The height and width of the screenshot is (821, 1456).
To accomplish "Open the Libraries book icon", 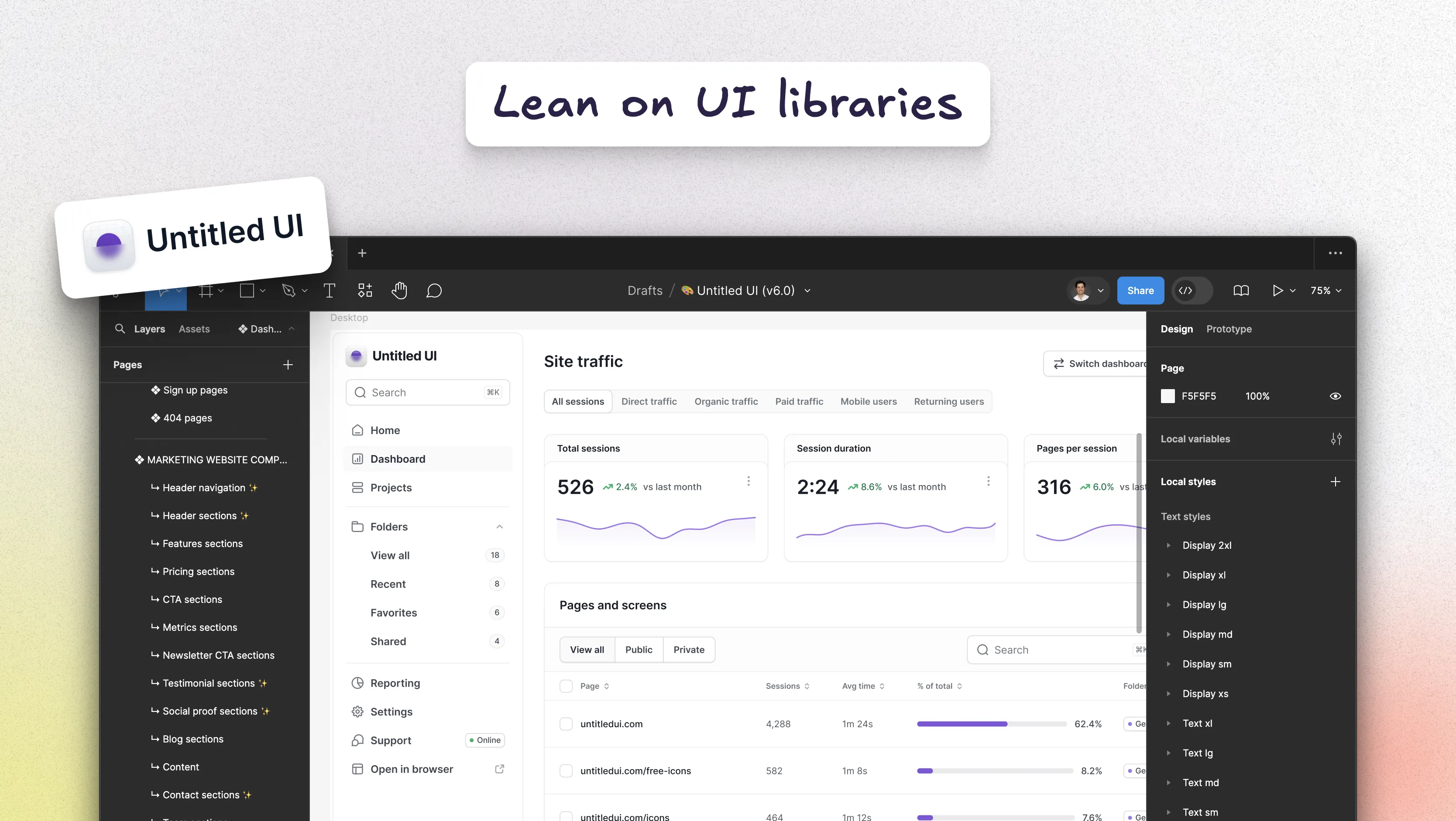I will tap(1241, 291).
